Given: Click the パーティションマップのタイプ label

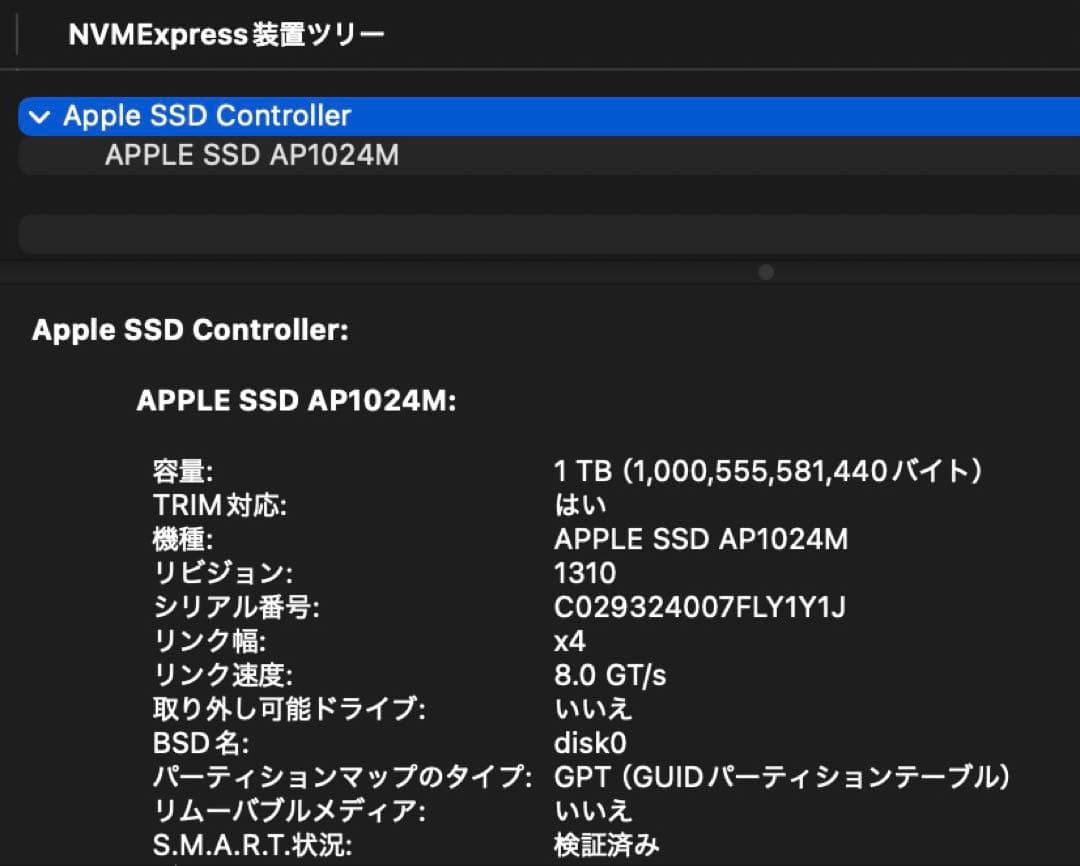Looking at the screenshot, I should click(342, 777).
